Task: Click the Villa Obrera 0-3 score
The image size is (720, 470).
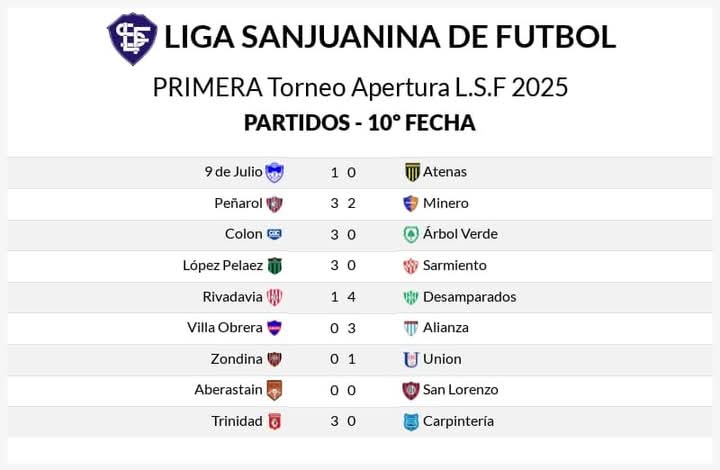Action: [343, 328]
